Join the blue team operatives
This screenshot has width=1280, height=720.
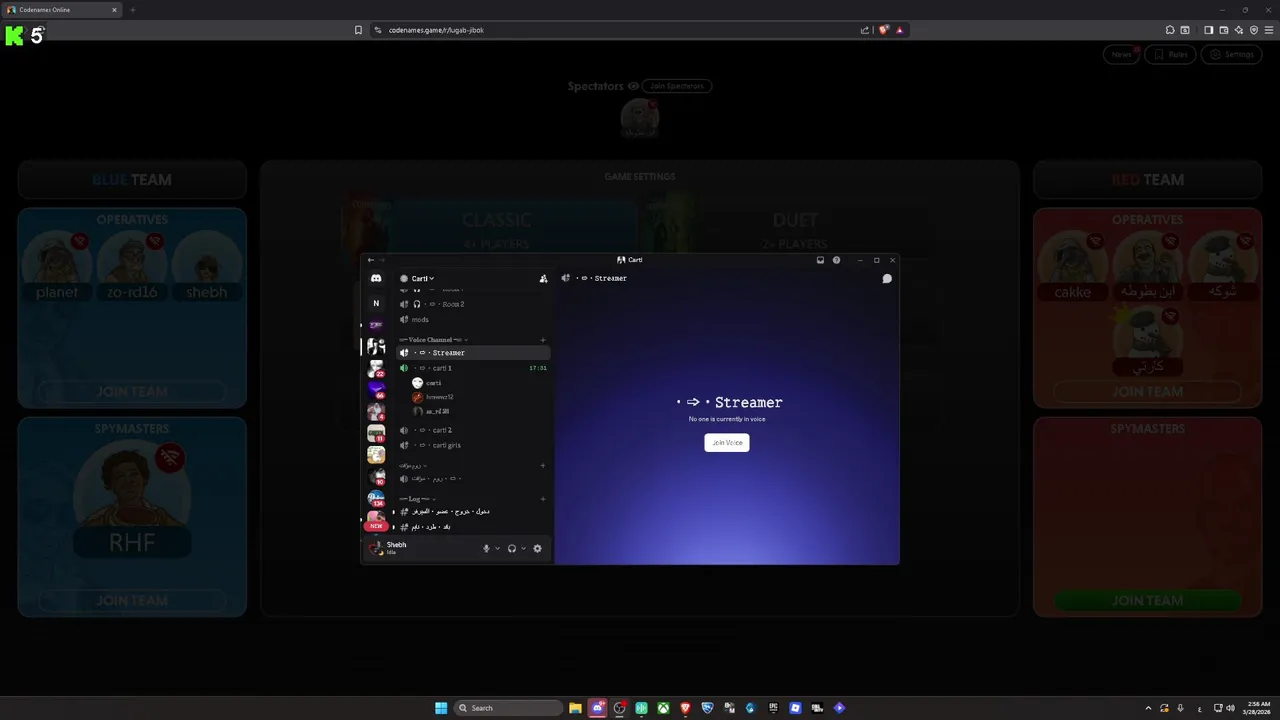pos(132,392)
